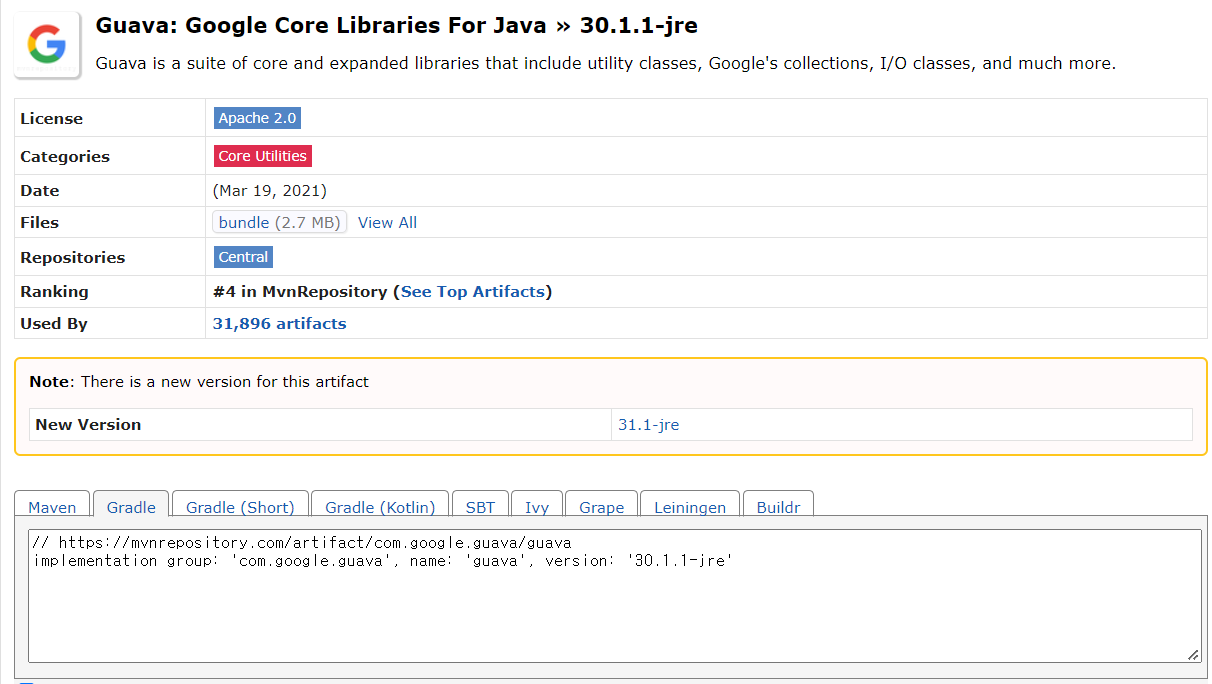Click the 'Files' row label
This screenshot has height=684, width=1212.
pos(39,222)
